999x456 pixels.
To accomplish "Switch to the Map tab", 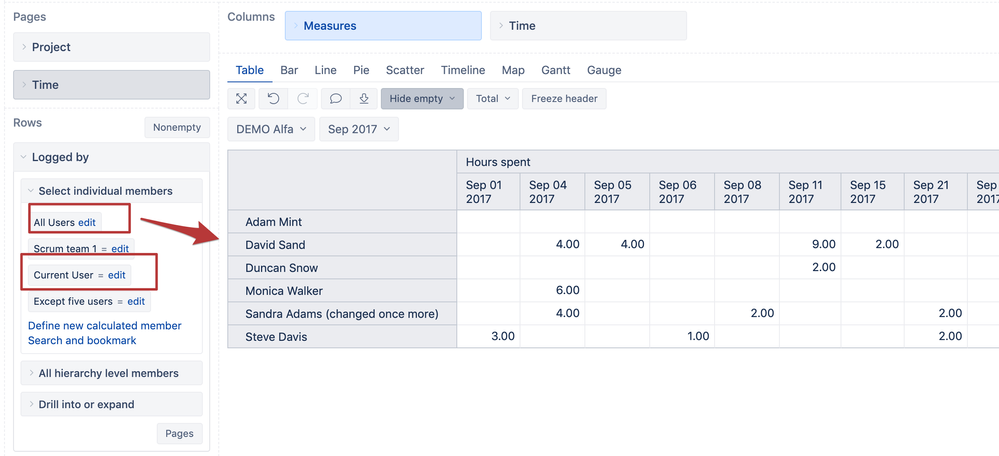I will [513, 70].
